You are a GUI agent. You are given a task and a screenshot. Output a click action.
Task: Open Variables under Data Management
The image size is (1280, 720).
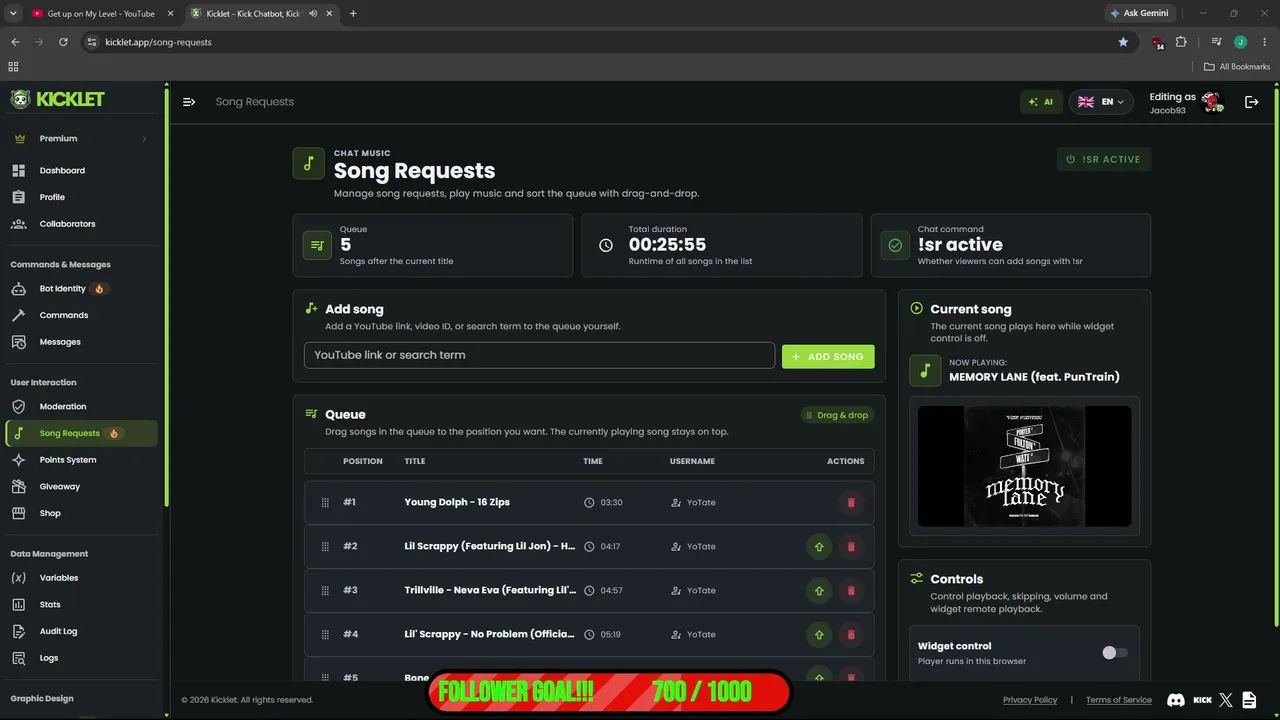[x=59, y=578]
